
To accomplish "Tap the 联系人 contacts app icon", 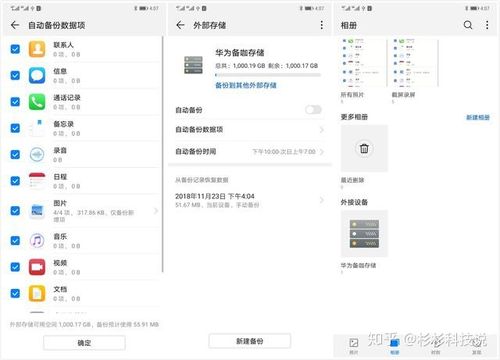I will click(37, 49).
